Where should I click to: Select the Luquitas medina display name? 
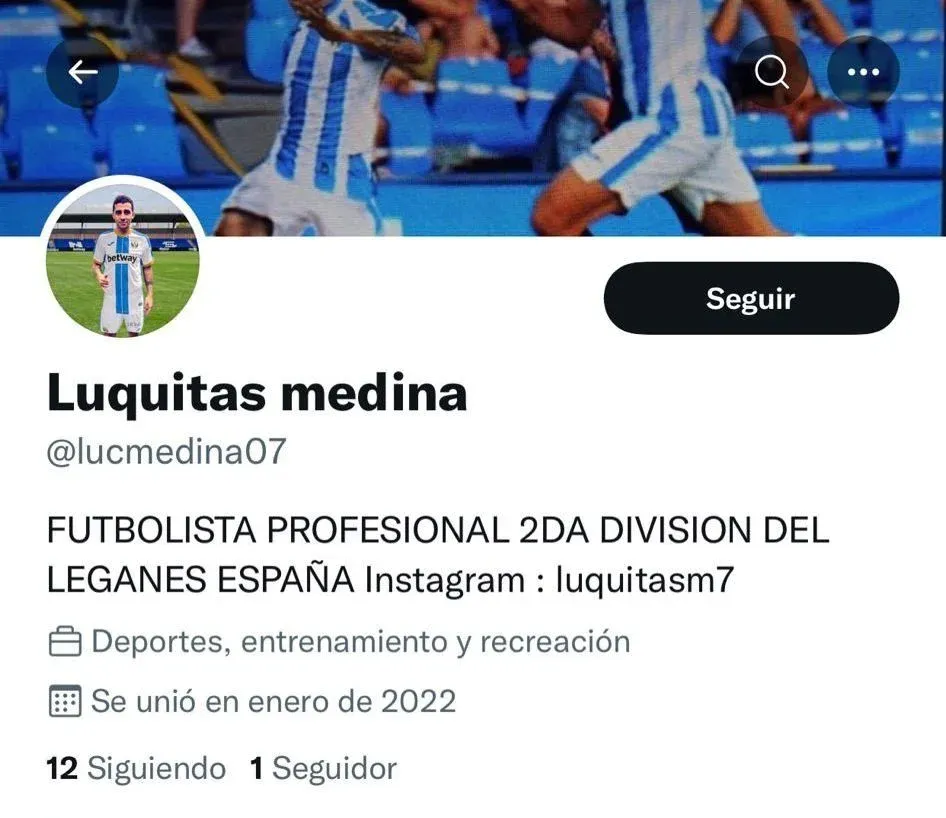pyautogui.click(x=257, y=393)
